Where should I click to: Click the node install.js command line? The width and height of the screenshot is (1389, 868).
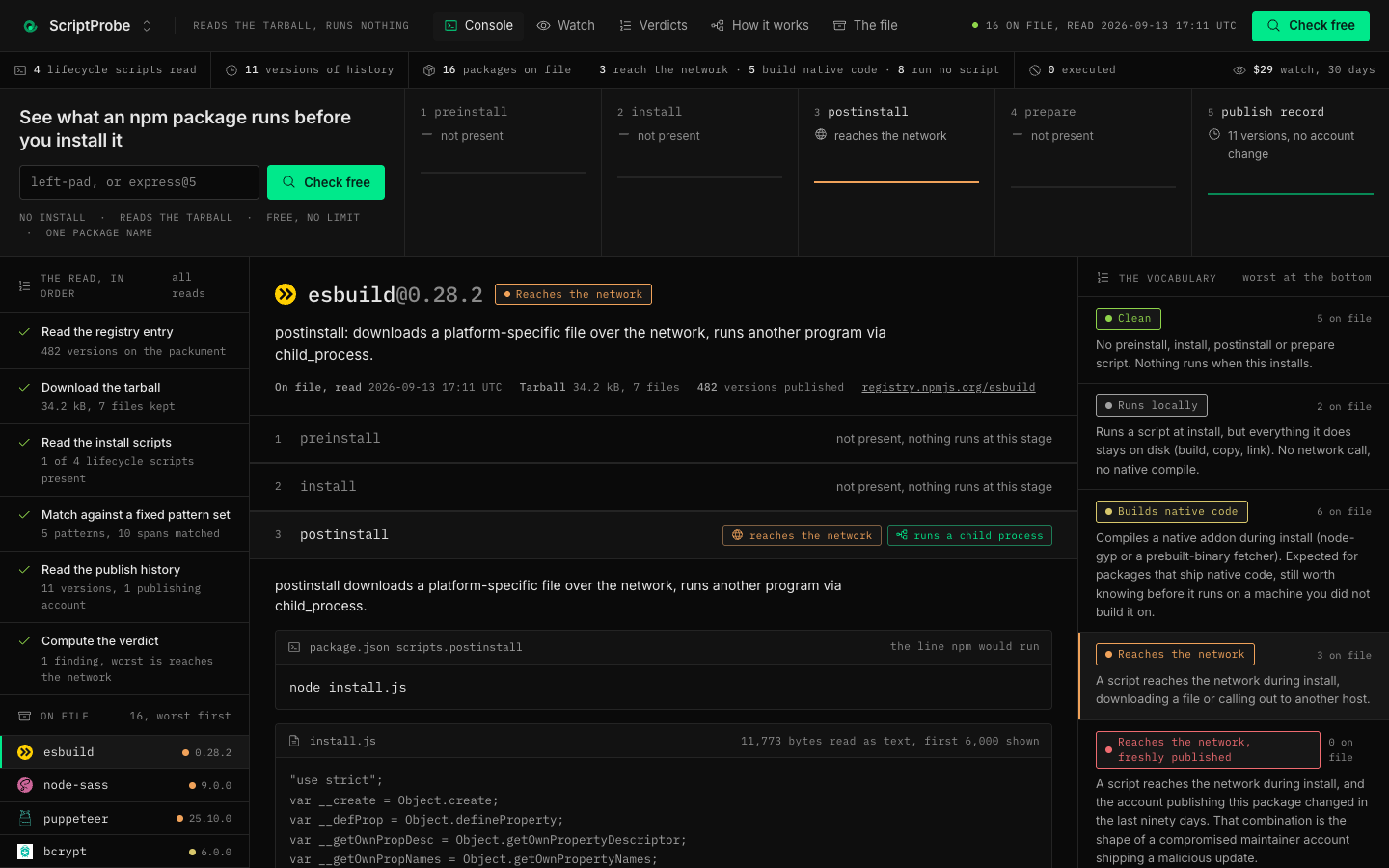348,688
